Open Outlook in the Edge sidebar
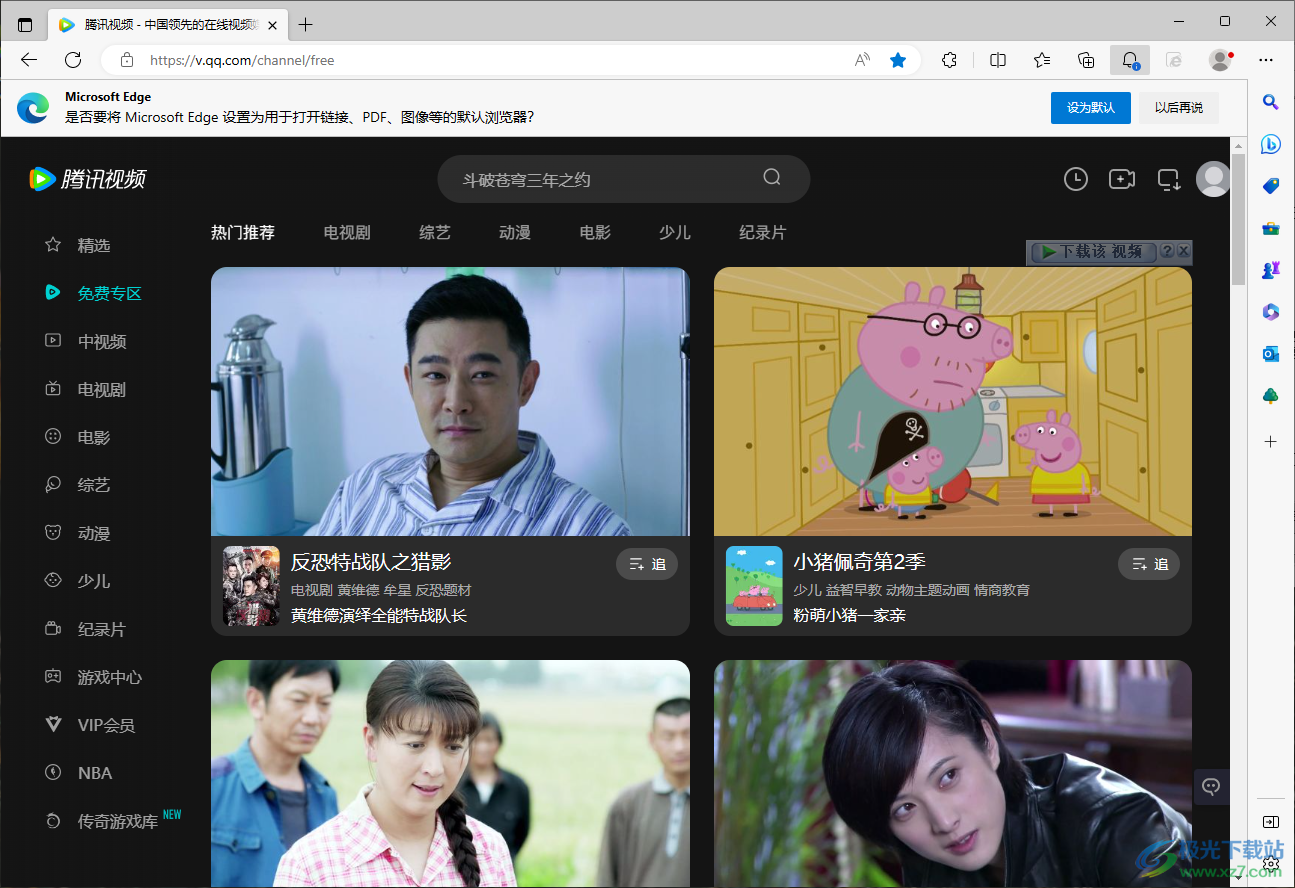Screen dimensions: 1295x888 [x=1270, y=354]
